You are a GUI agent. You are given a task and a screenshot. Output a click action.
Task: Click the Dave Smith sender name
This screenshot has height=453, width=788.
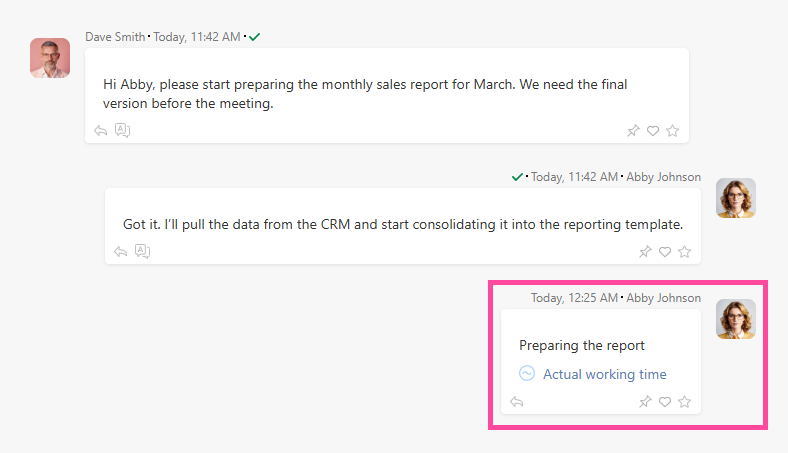[115, 37]
